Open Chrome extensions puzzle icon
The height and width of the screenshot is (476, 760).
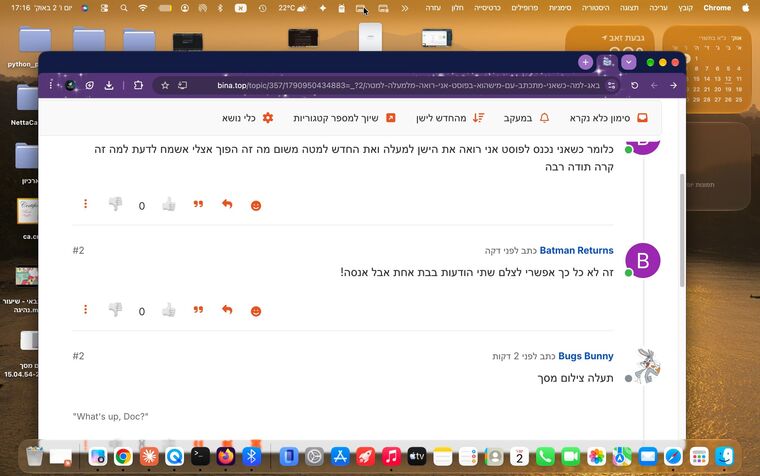(x=138, y=85)
